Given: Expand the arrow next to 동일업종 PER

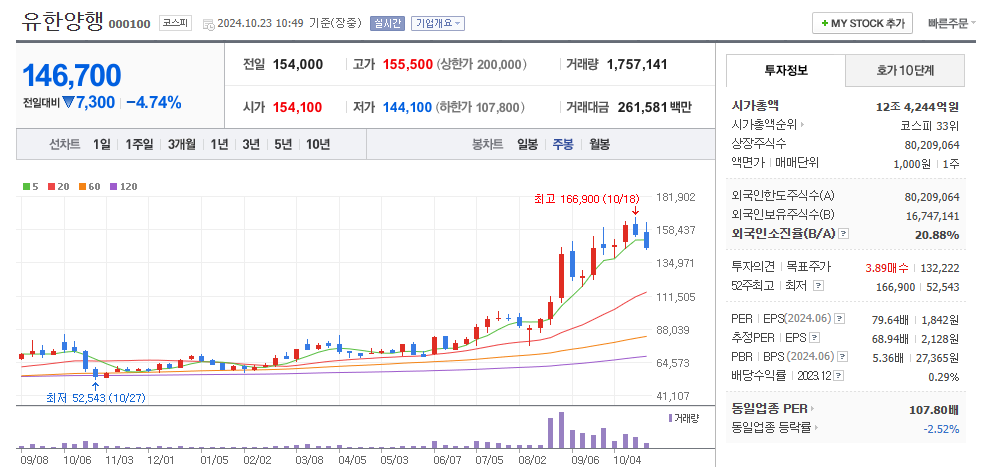Looking at the screenshot, I should pos(812,409).
